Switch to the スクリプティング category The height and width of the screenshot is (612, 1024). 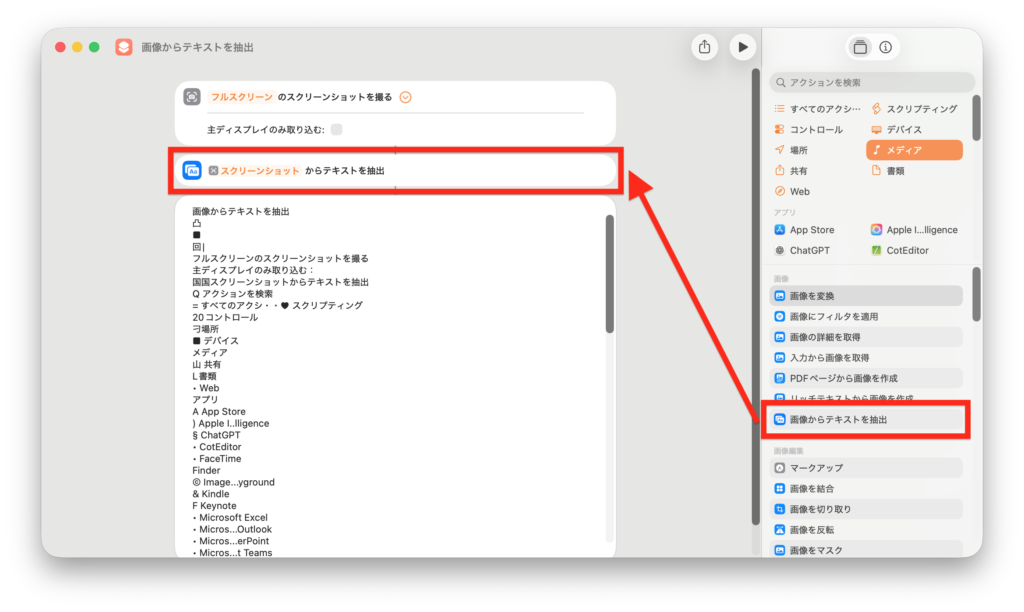click(x=913, y=109)
